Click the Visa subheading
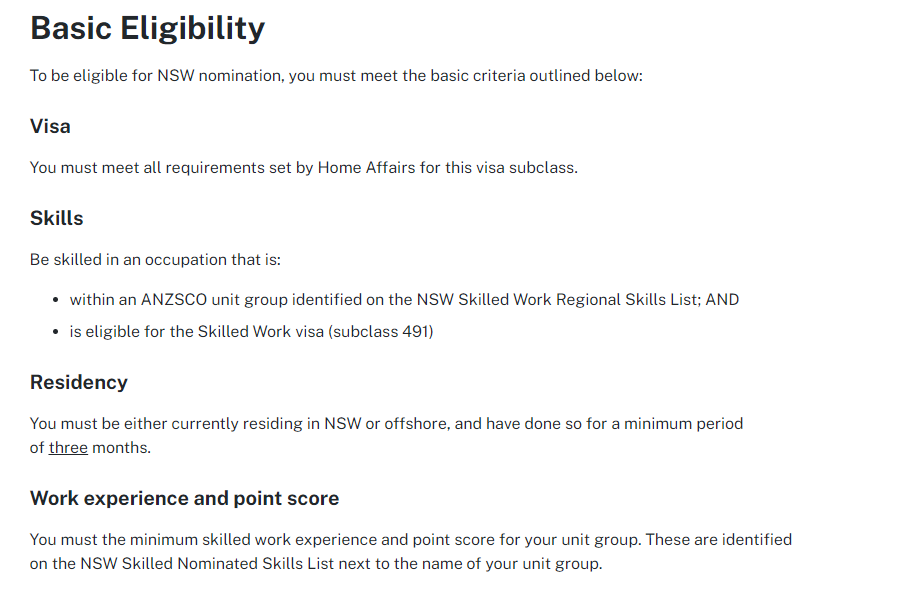This screenshot has width=918, height=604. (50, 127)
